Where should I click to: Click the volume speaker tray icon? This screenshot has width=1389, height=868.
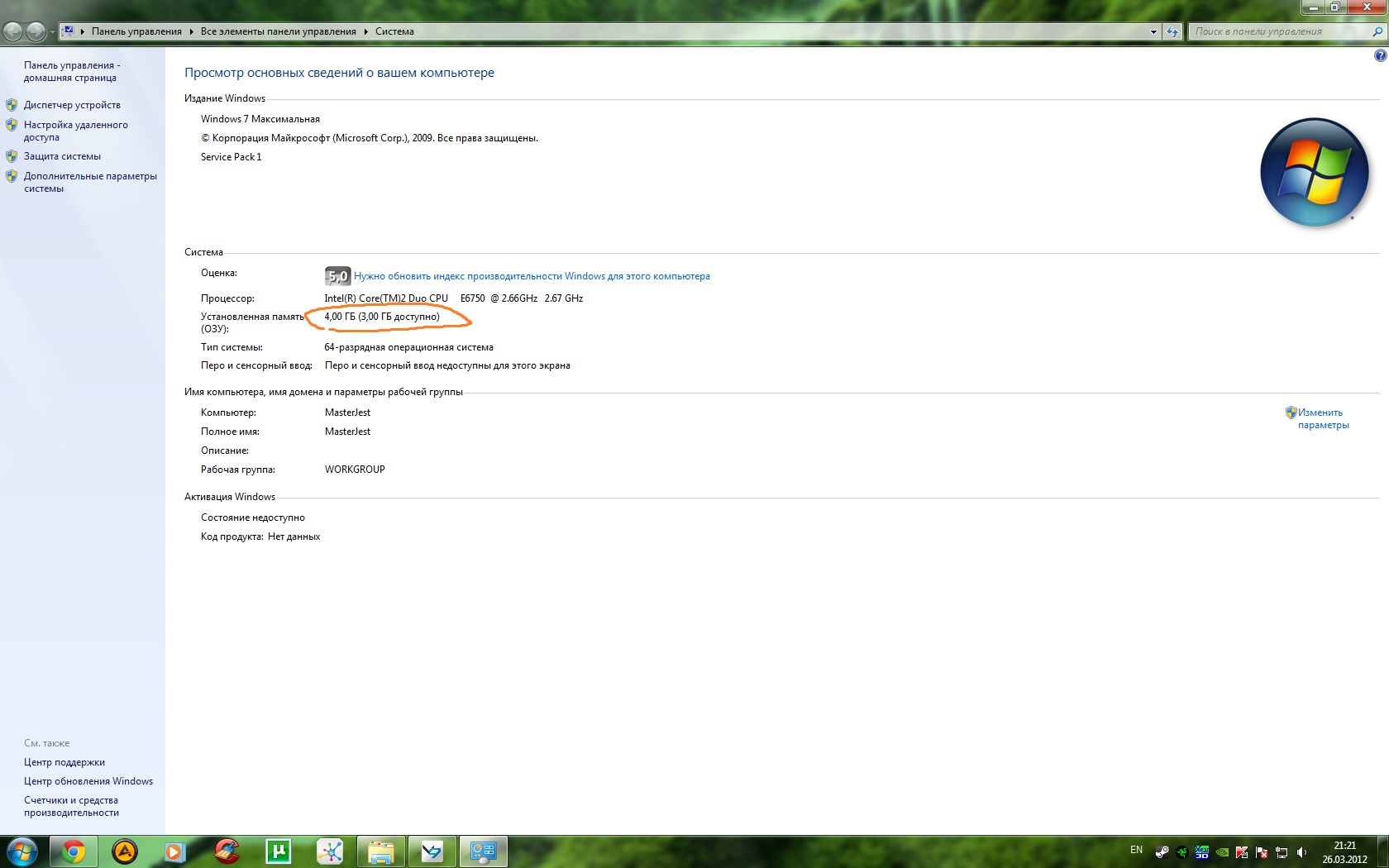click(1301, 852)
